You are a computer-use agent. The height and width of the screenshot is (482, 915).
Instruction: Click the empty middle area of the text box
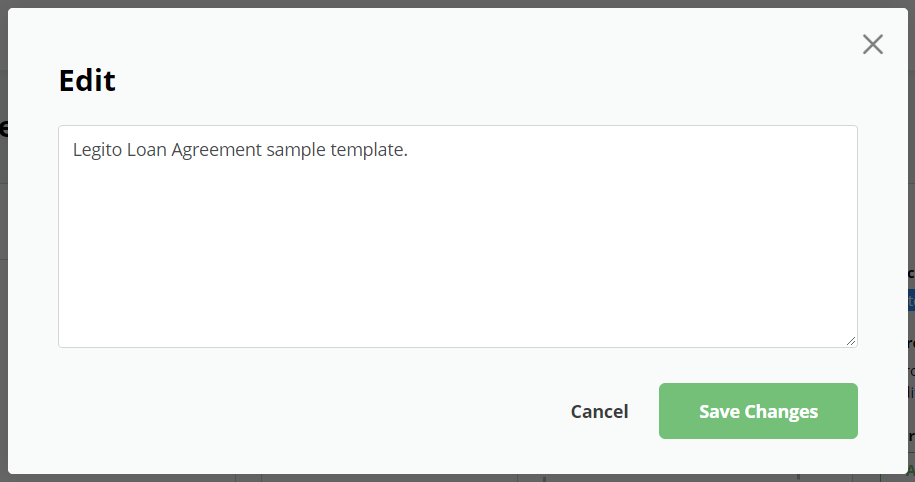point(458,245)
